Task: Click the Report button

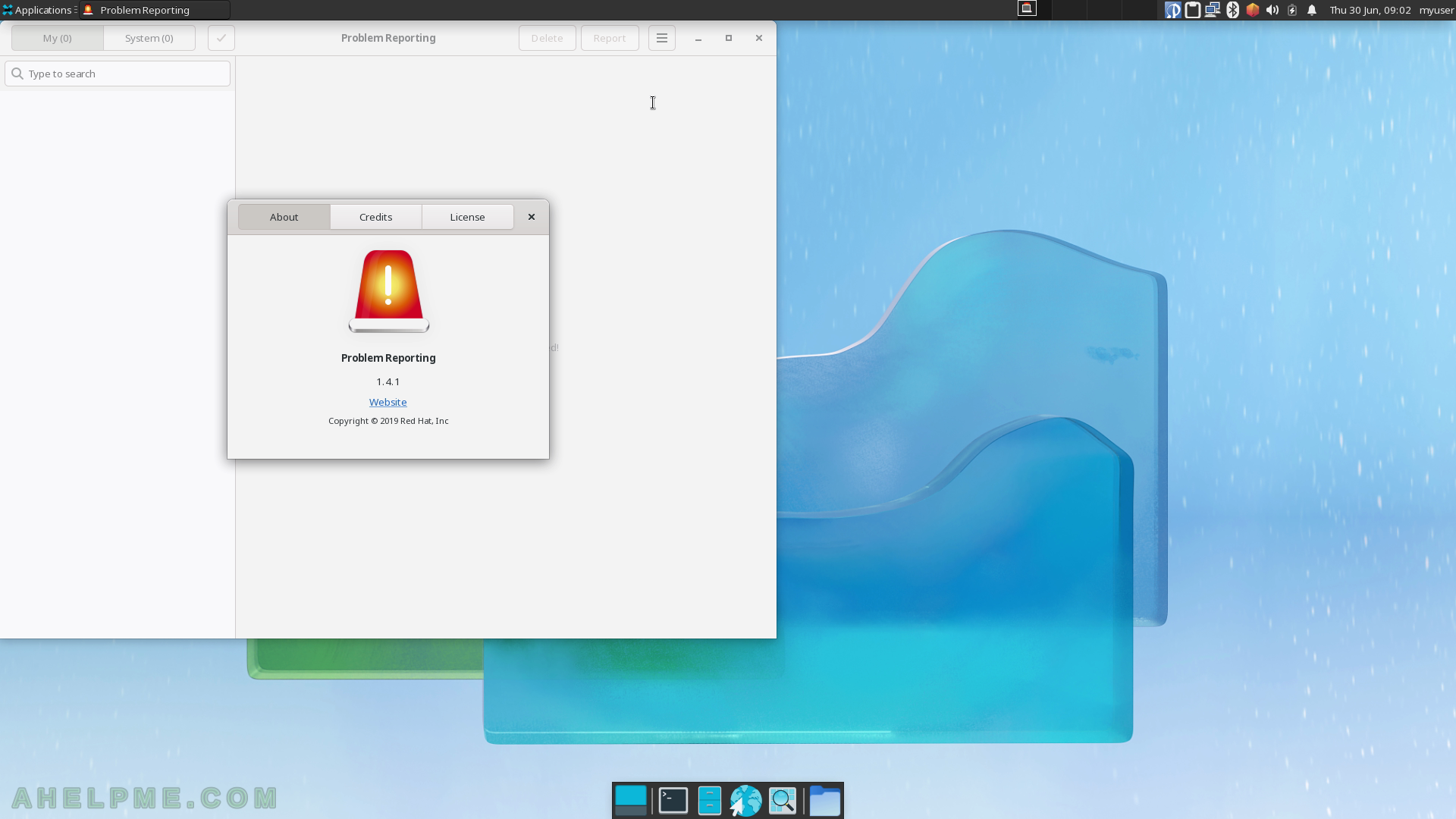Action: point(610,38)
